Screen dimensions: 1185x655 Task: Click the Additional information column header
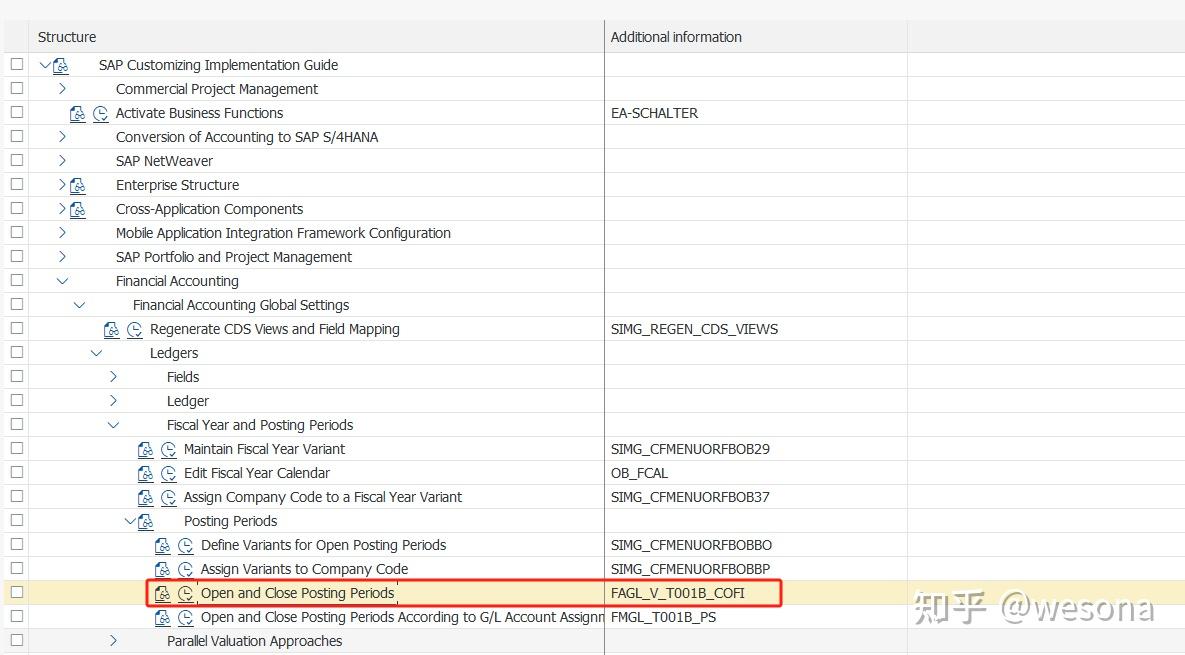point(676,37)
